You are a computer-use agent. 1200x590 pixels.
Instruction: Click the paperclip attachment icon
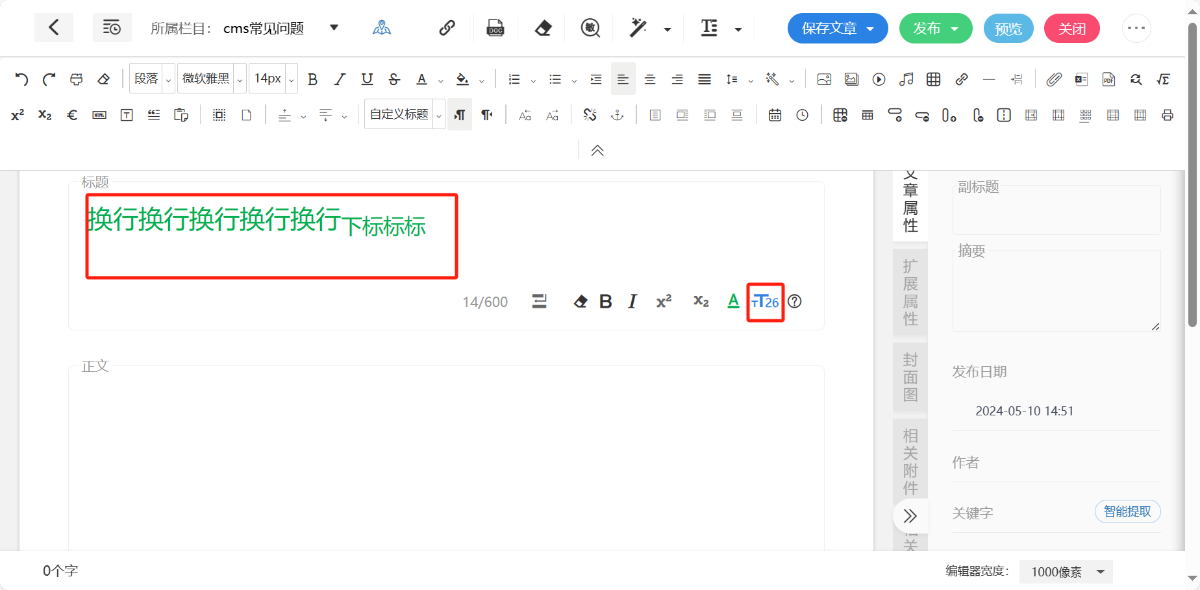[x=1054, y=79]
